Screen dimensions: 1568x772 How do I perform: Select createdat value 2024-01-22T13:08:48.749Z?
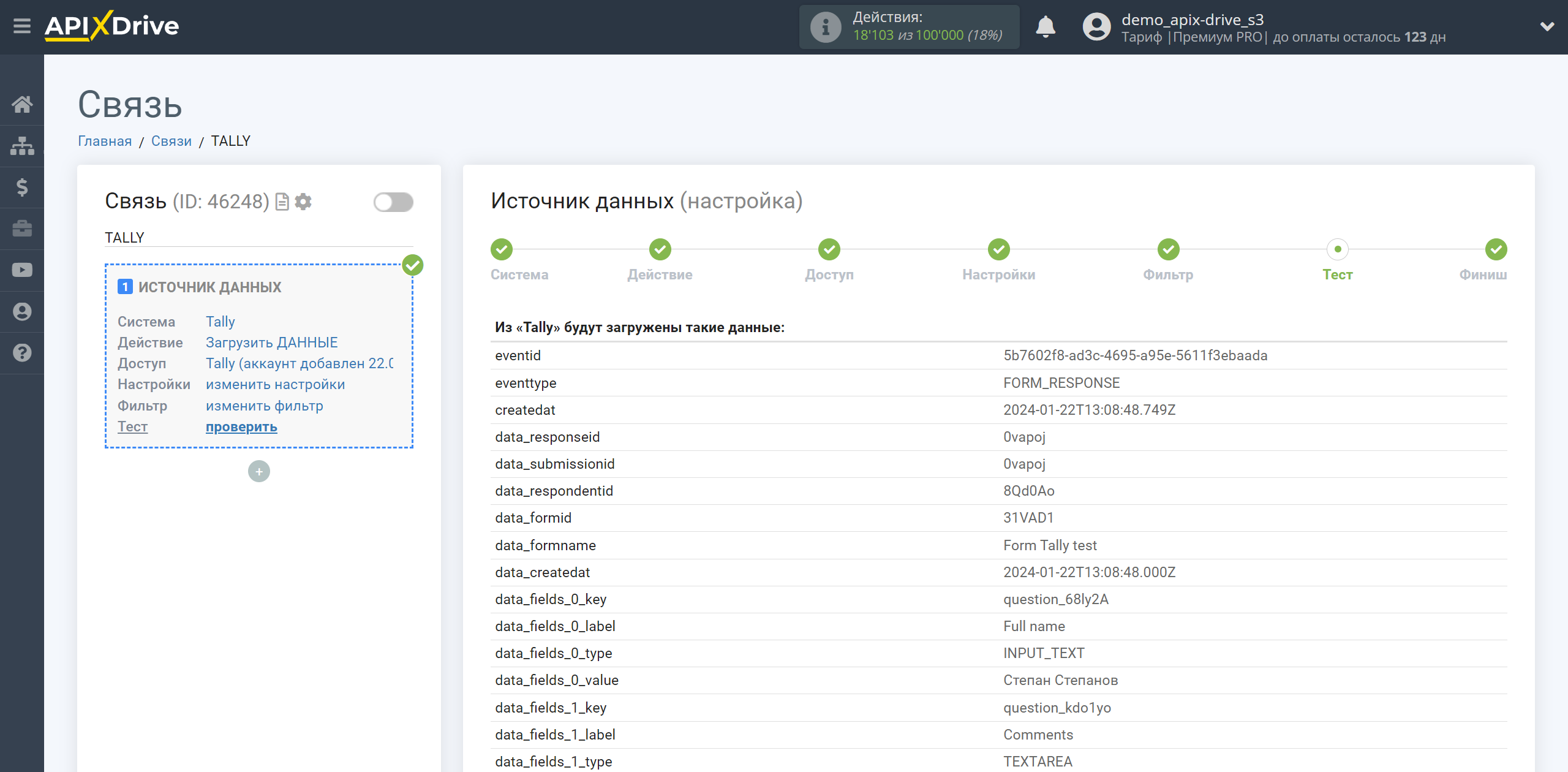coord(1089,410)
